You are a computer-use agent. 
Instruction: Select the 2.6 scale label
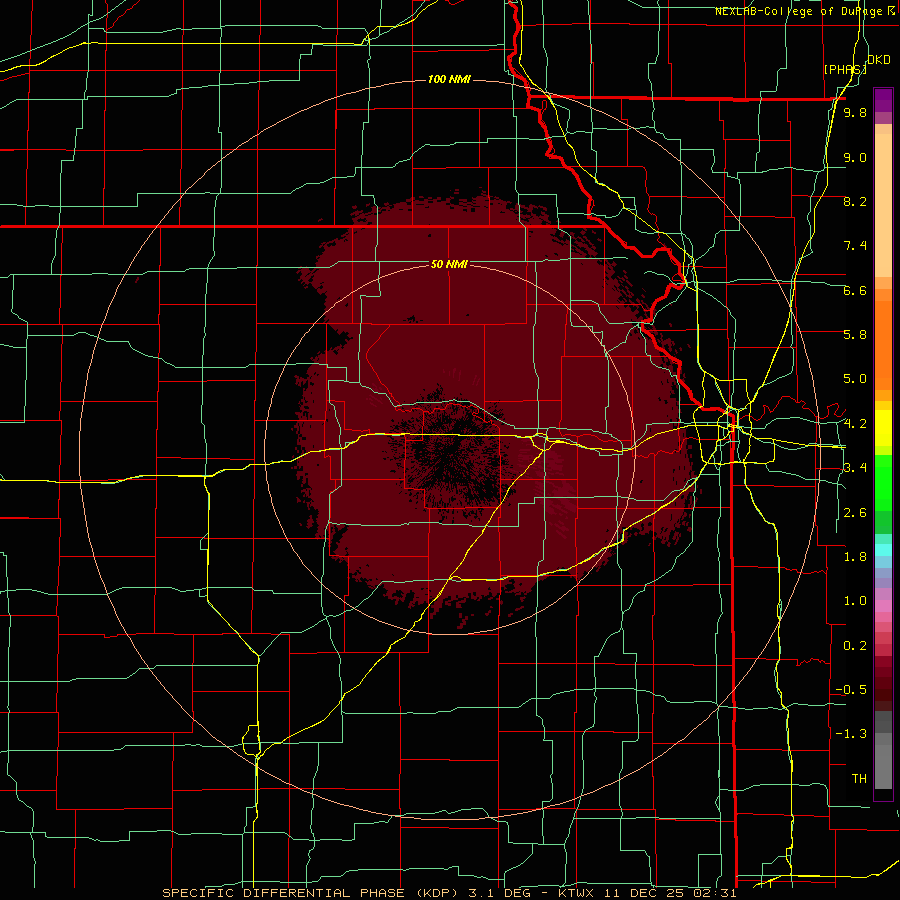(855, 513)
